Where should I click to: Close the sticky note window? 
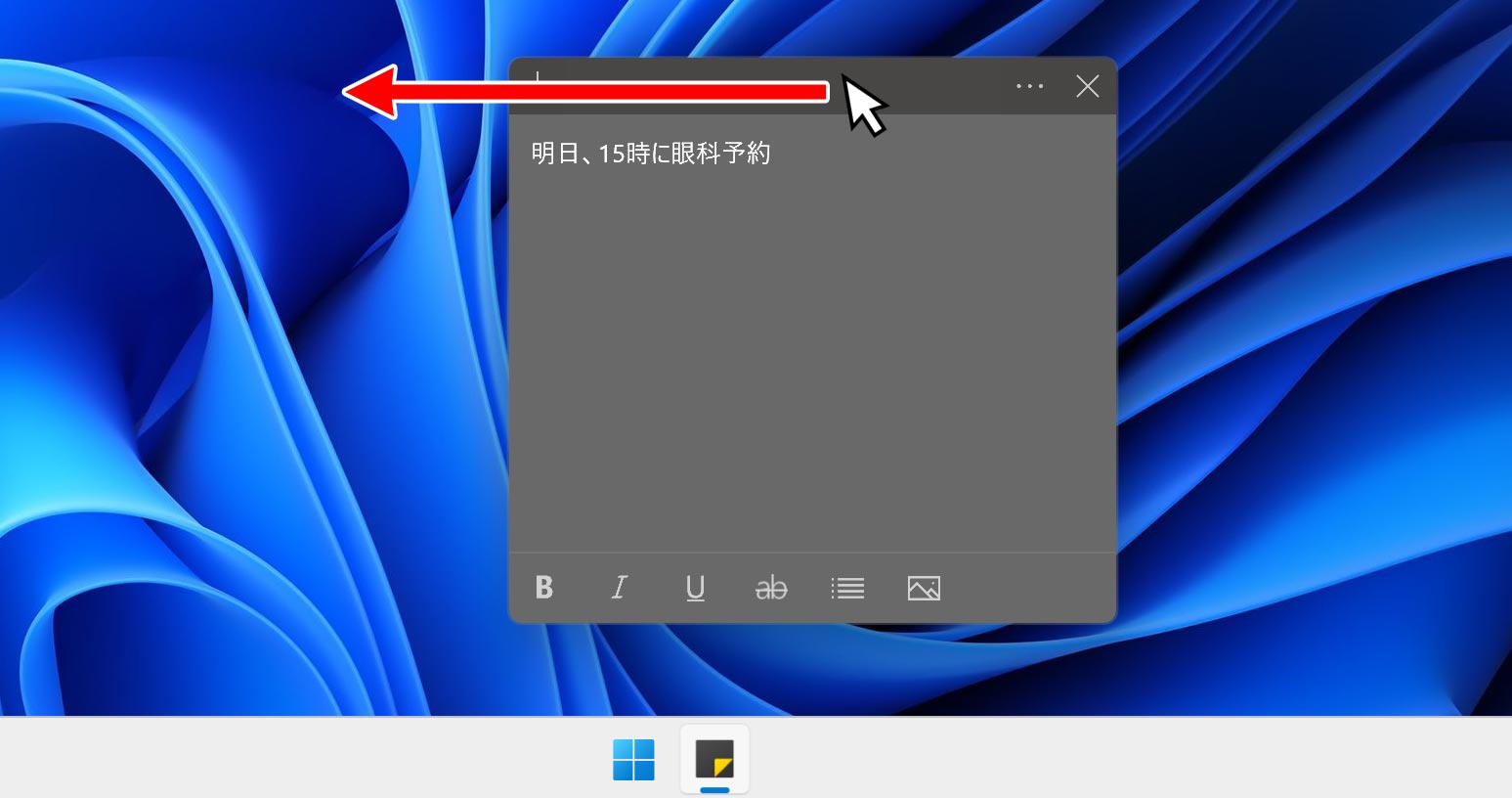point(1087,86)
